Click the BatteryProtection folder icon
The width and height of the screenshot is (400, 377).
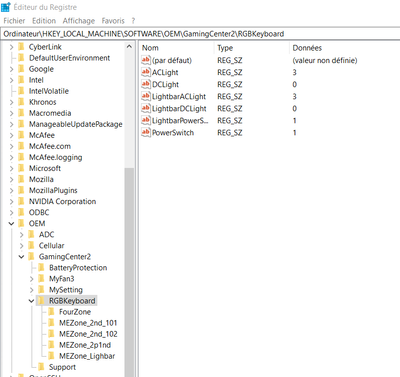click(41, 267)
